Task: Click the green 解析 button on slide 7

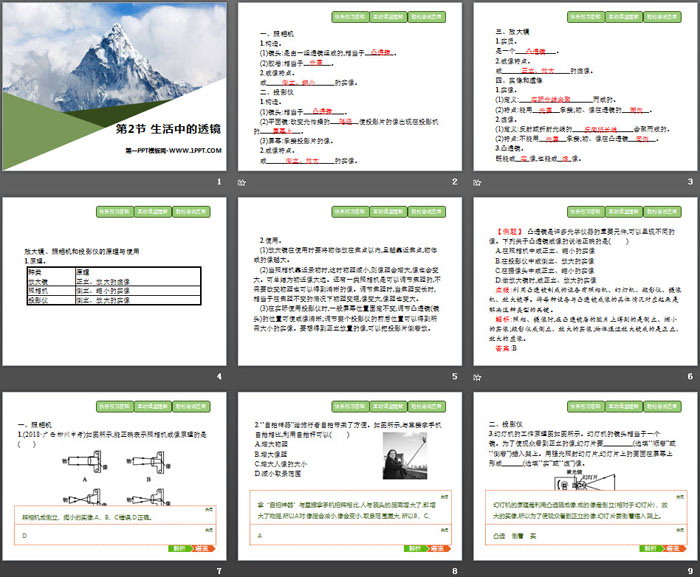Action: (x=177, y=548)
